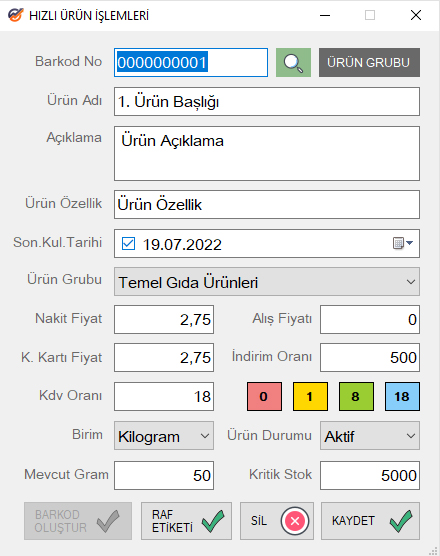440x556 pixels.
Task: Focus the Nakit Fiyat input field
Action: pos(164,319)
